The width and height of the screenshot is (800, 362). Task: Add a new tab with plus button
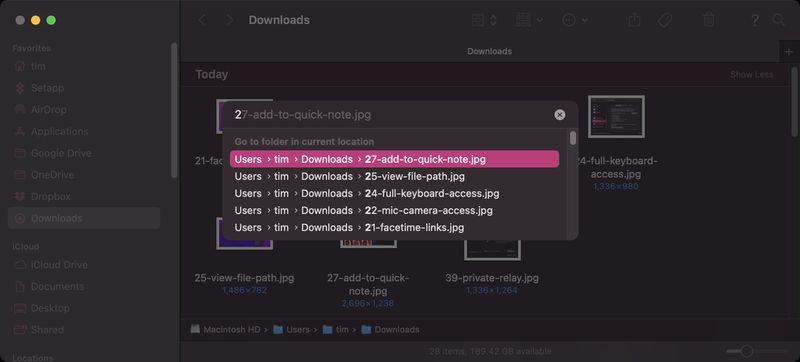(790, 51)
